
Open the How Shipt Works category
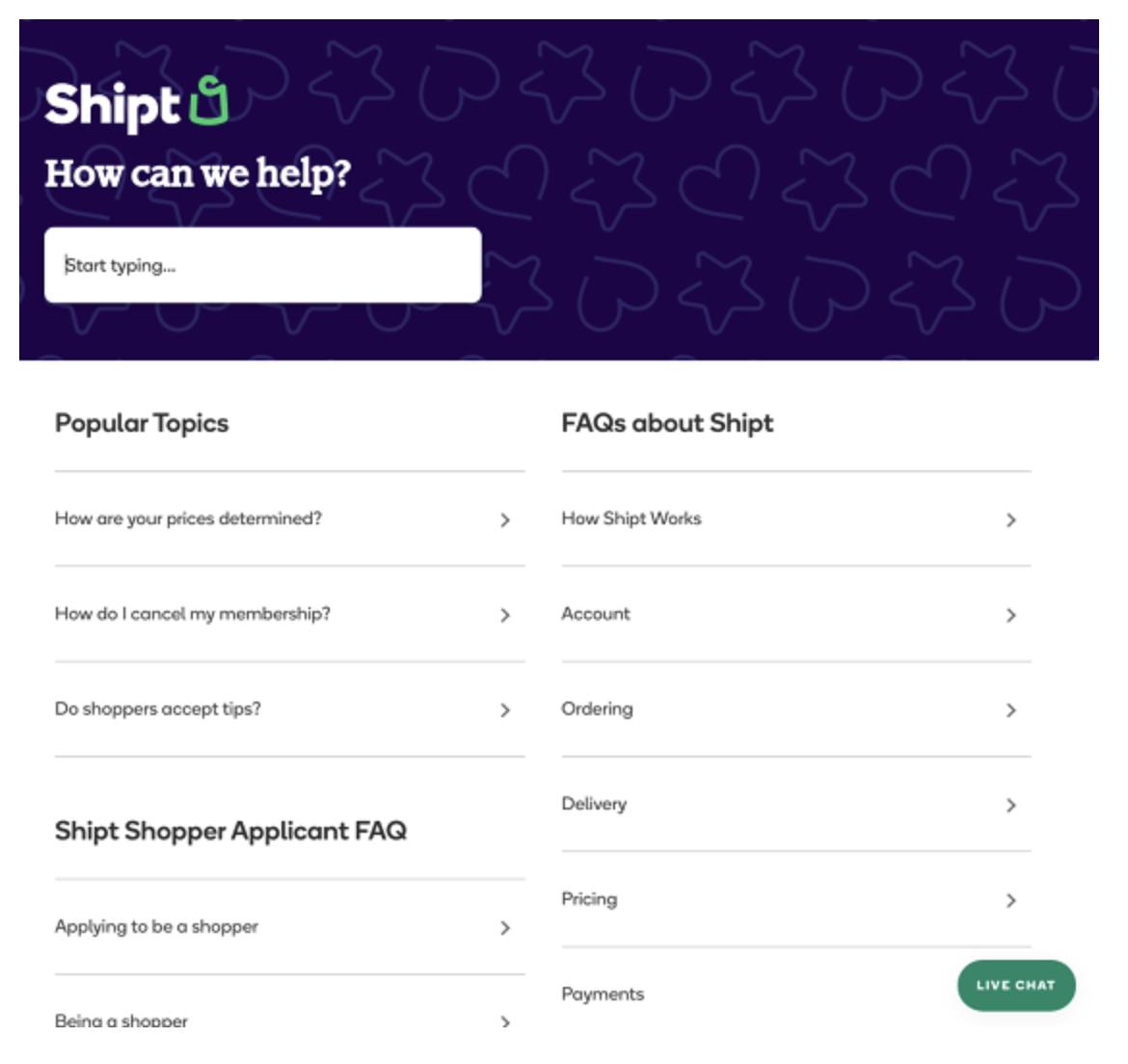631,519
